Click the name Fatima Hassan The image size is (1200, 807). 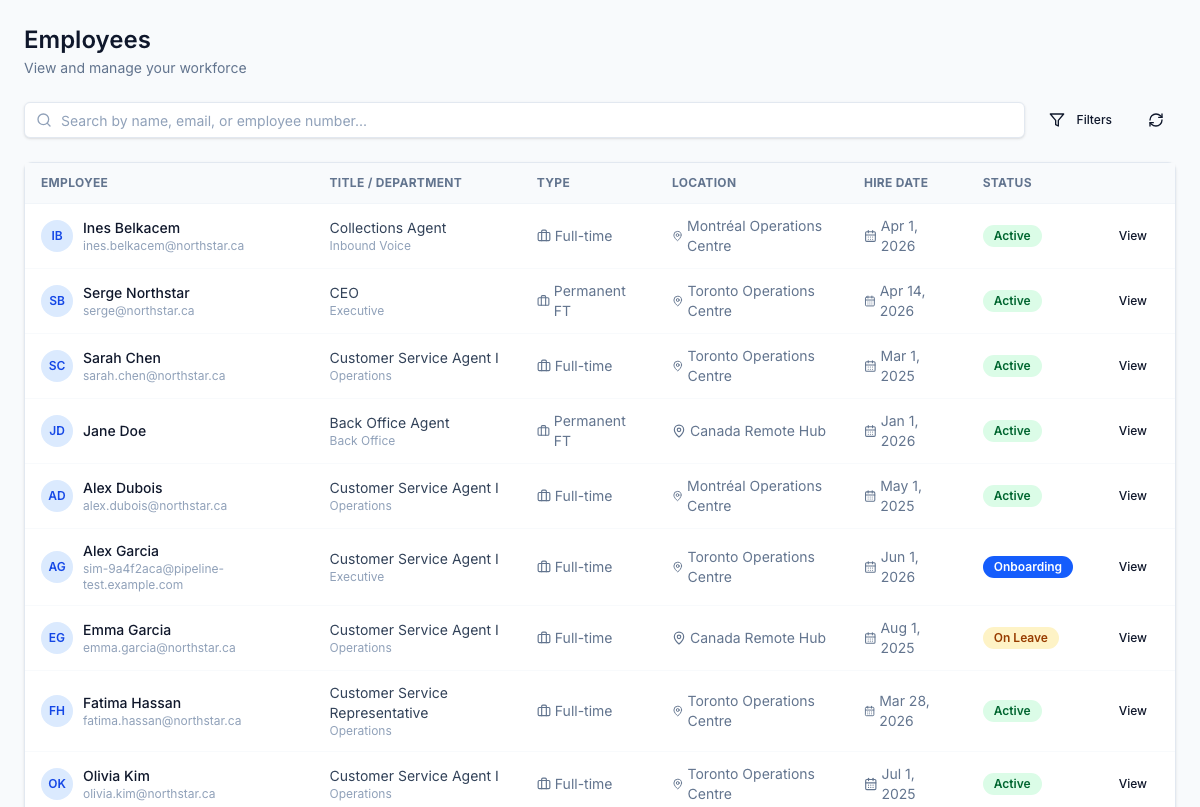(x=132, y=703)
